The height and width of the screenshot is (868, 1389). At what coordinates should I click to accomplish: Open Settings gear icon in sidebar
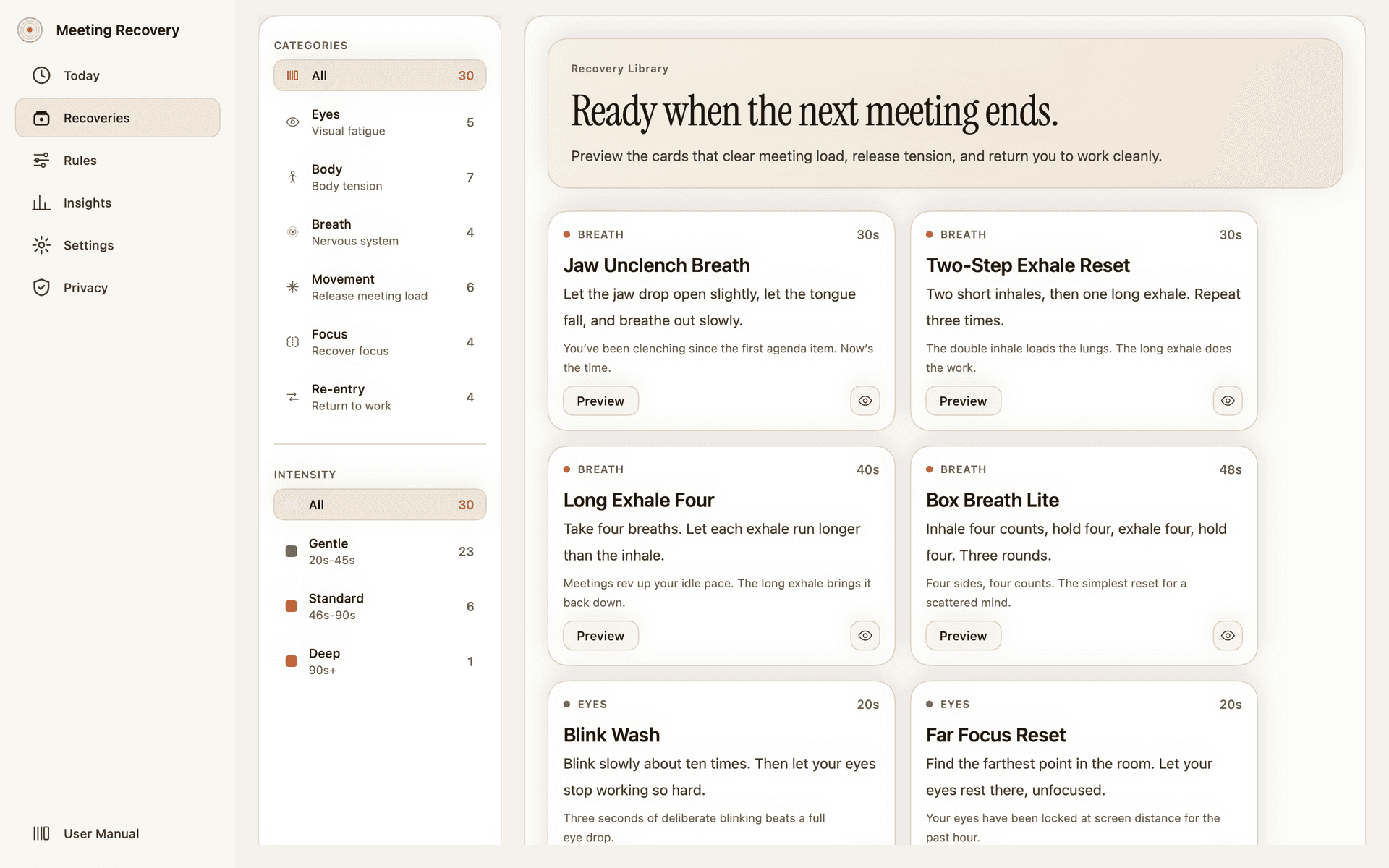pos(41,245)
